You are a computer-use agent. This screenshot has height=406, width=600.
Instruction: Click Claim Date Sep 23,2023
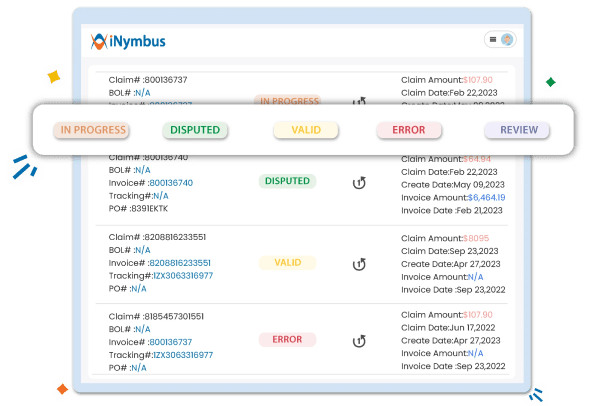(x=450, y=251)
